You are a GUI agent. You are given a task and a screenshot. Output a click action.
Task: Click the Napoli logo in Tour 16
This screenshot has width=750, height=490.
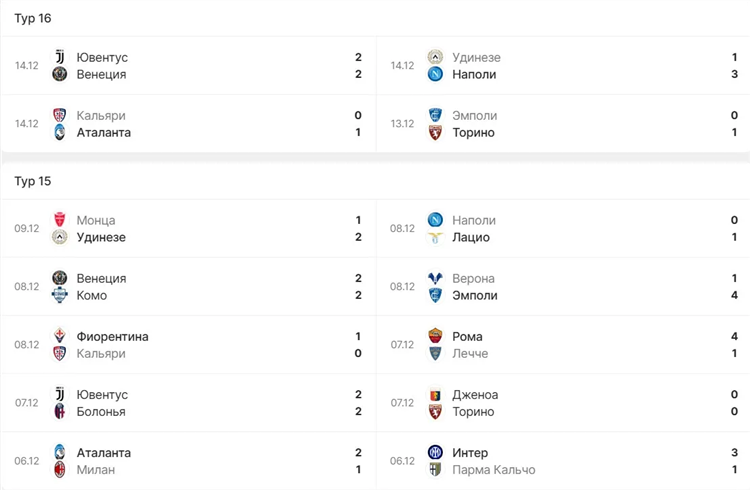(435, 74)
